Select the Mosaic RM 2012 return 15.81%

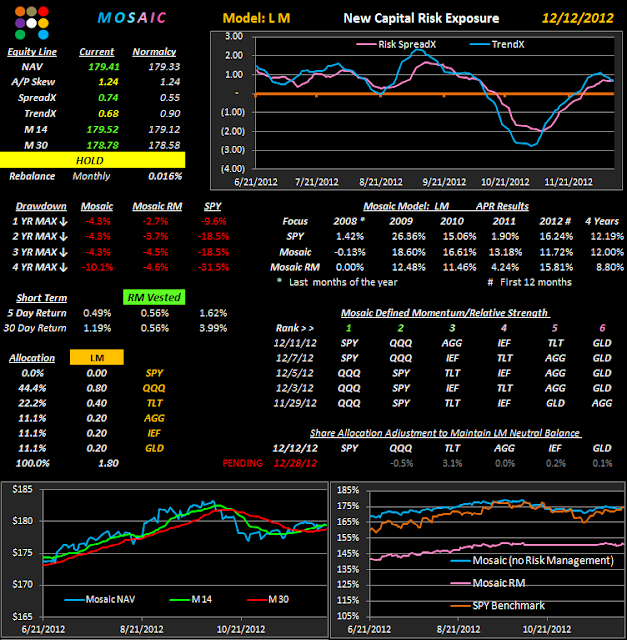[x=556, y=268]
